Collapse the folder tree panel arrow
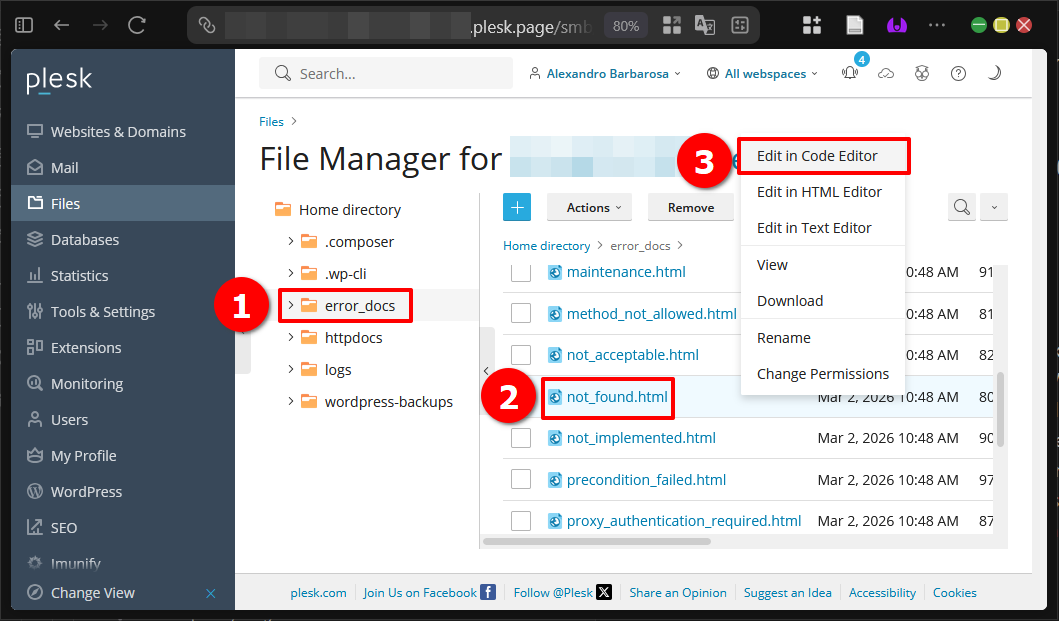The width and height of the screenshot is (1059, 621). coord(486,370)
